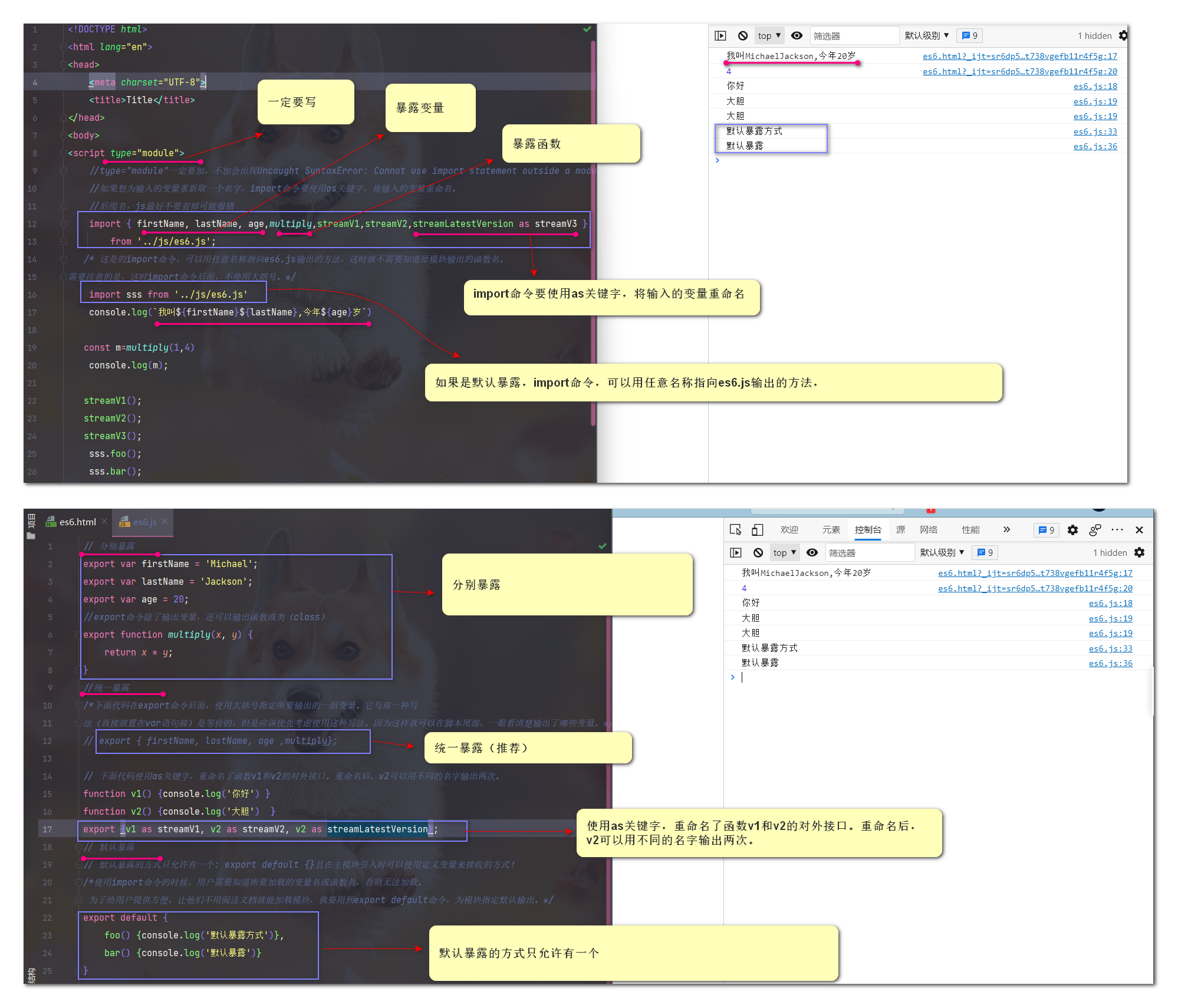Click the '1 hidden' text in upper console
Image resolution: width=1178 pixels, height=1008 pixels.
(x=1095, y=36)
